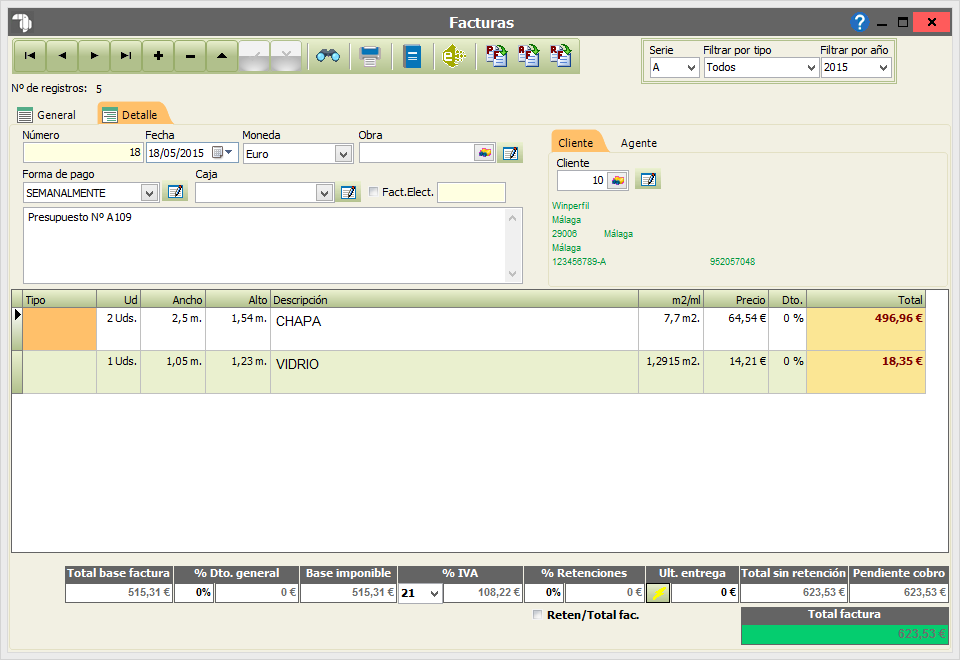Click the Obra edit icon
The image size is (960, 660).
click(510, 153)
